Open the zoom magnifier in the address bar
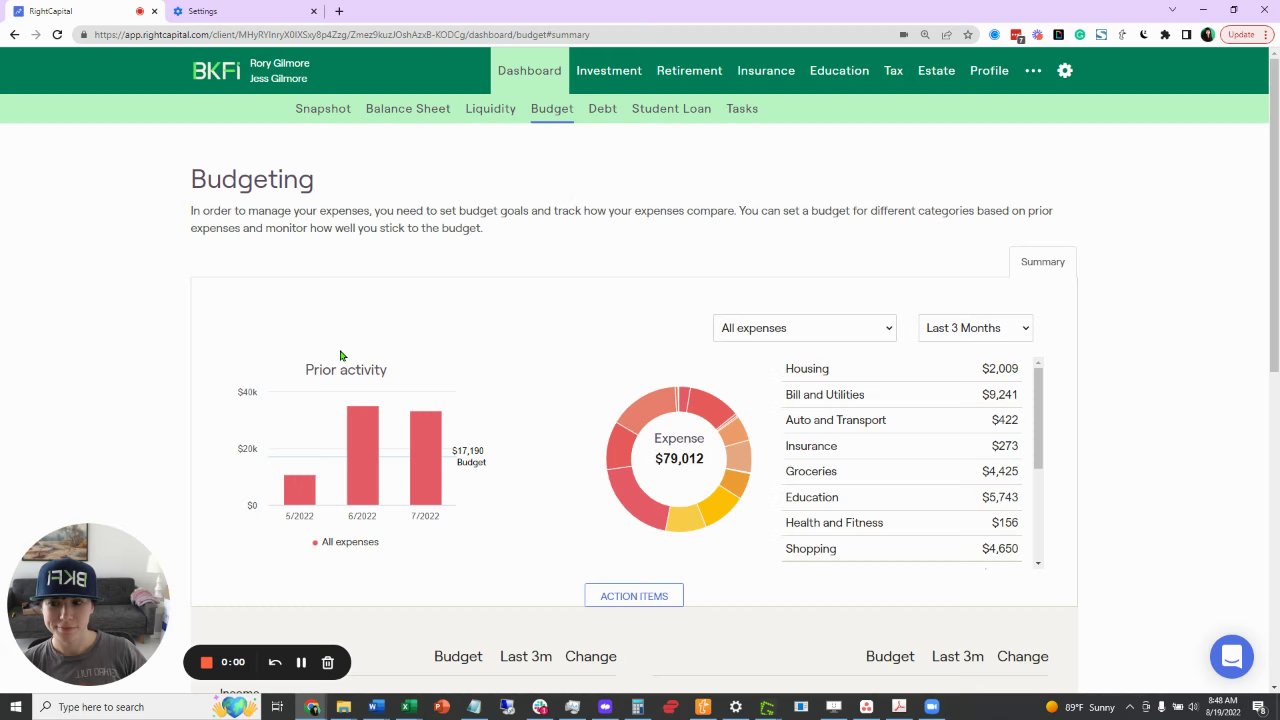 (x=925, y=34)
